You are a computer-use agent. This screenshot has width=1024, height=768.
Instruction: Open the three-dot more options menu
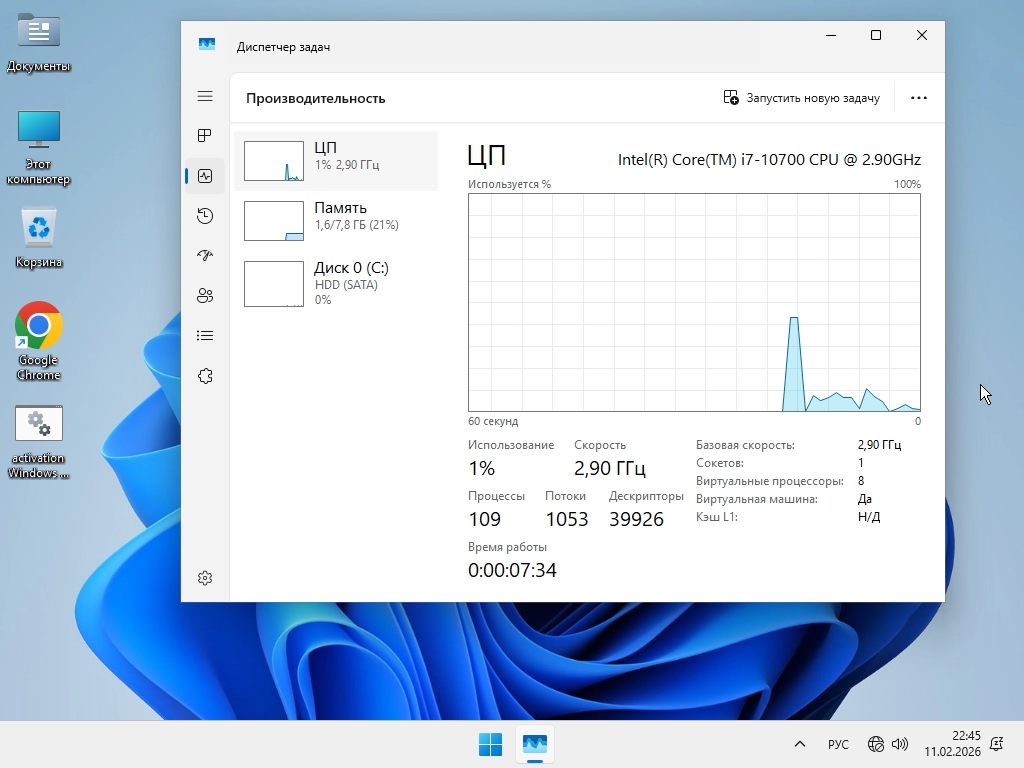coord(919,98)
